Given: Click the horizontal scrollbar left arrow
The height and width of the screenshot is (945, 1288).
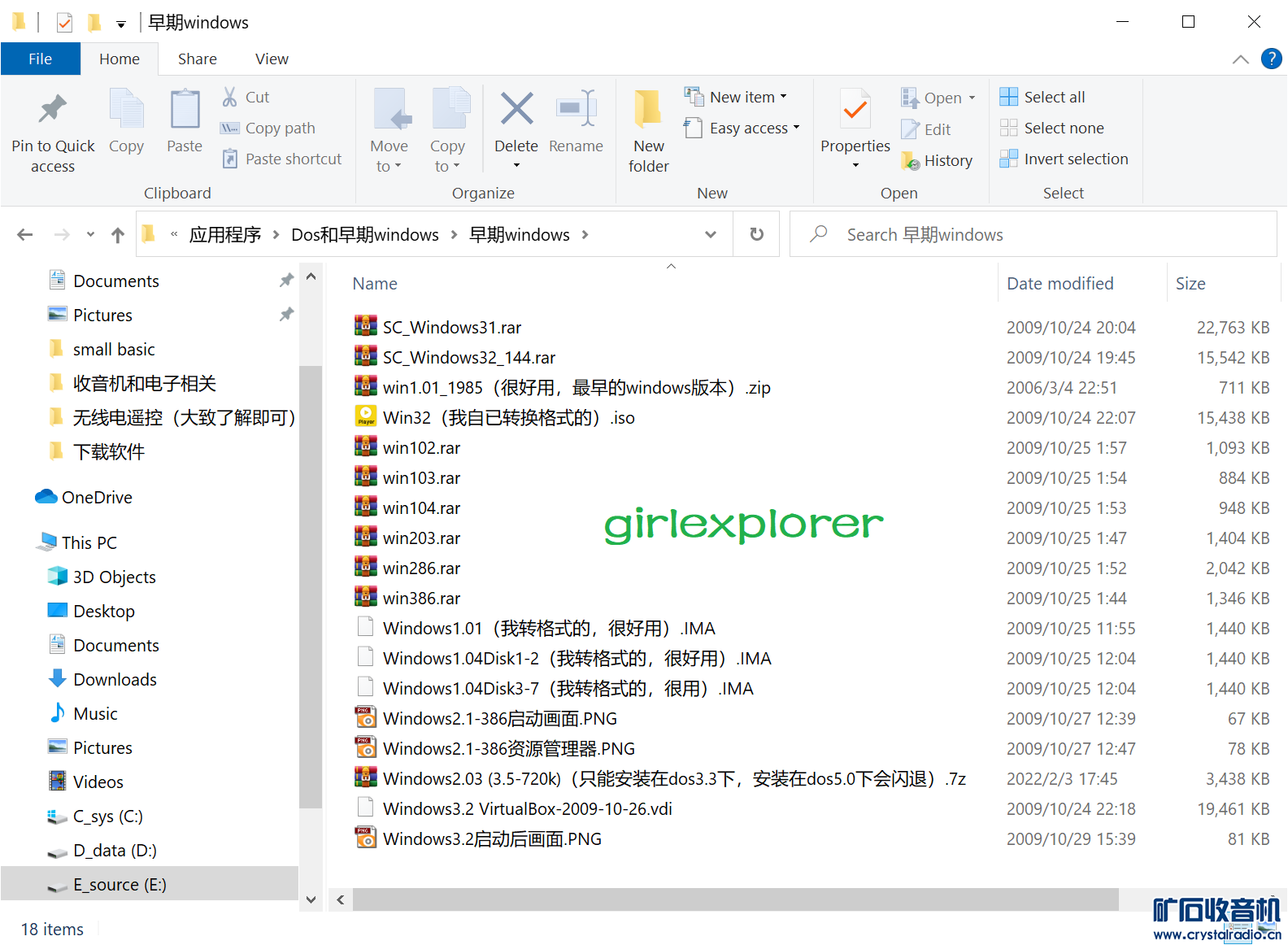Looking at the screenshot, I should (x=341, y=899).
